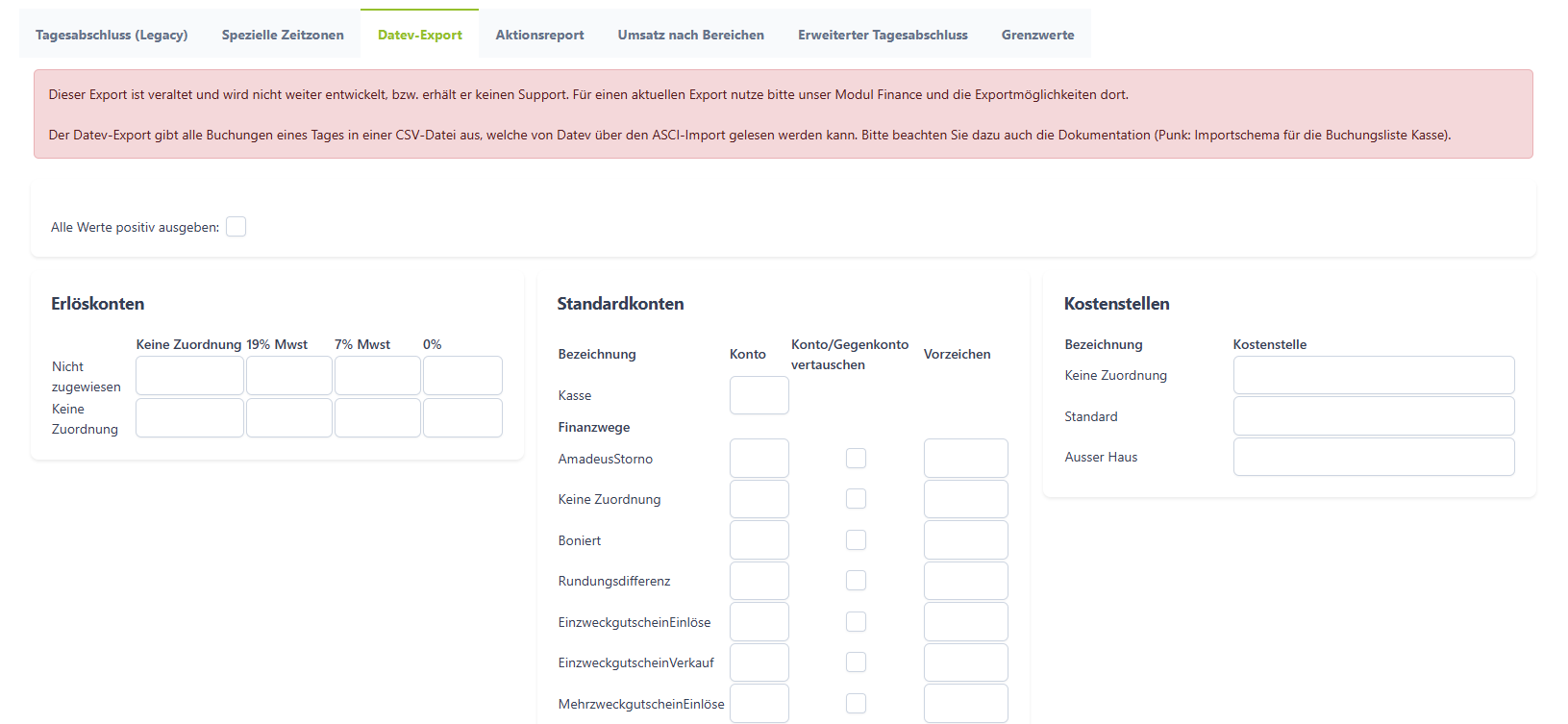Focus Nicht zugewiesen 7% Mwst field
Screen dimensions: 1568x724
[x=378, y=376]
